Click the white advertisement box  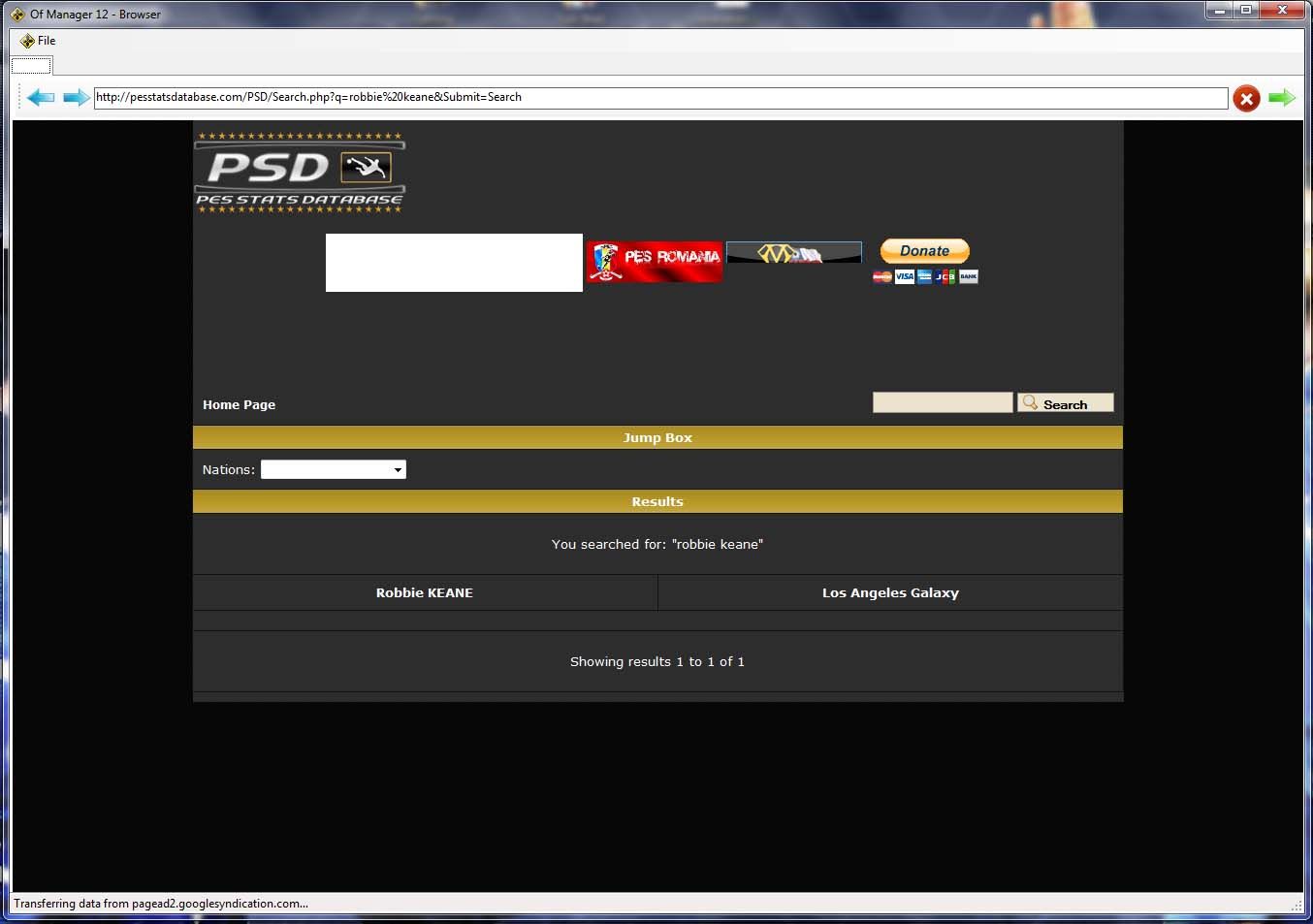tap(454, 263)
